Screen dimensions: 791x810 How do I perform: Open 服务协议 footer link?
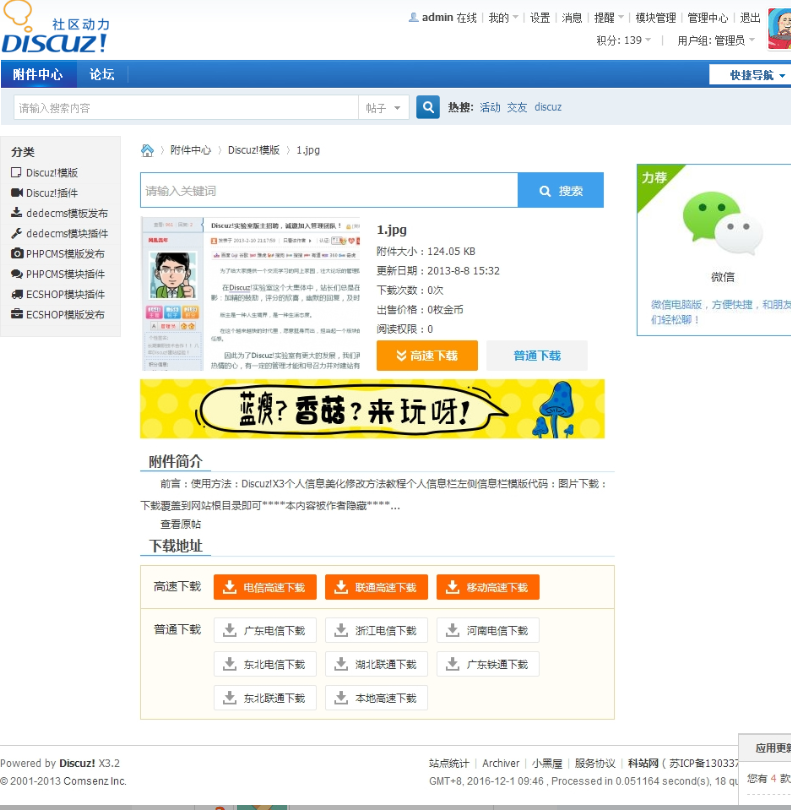click(595, 763)
